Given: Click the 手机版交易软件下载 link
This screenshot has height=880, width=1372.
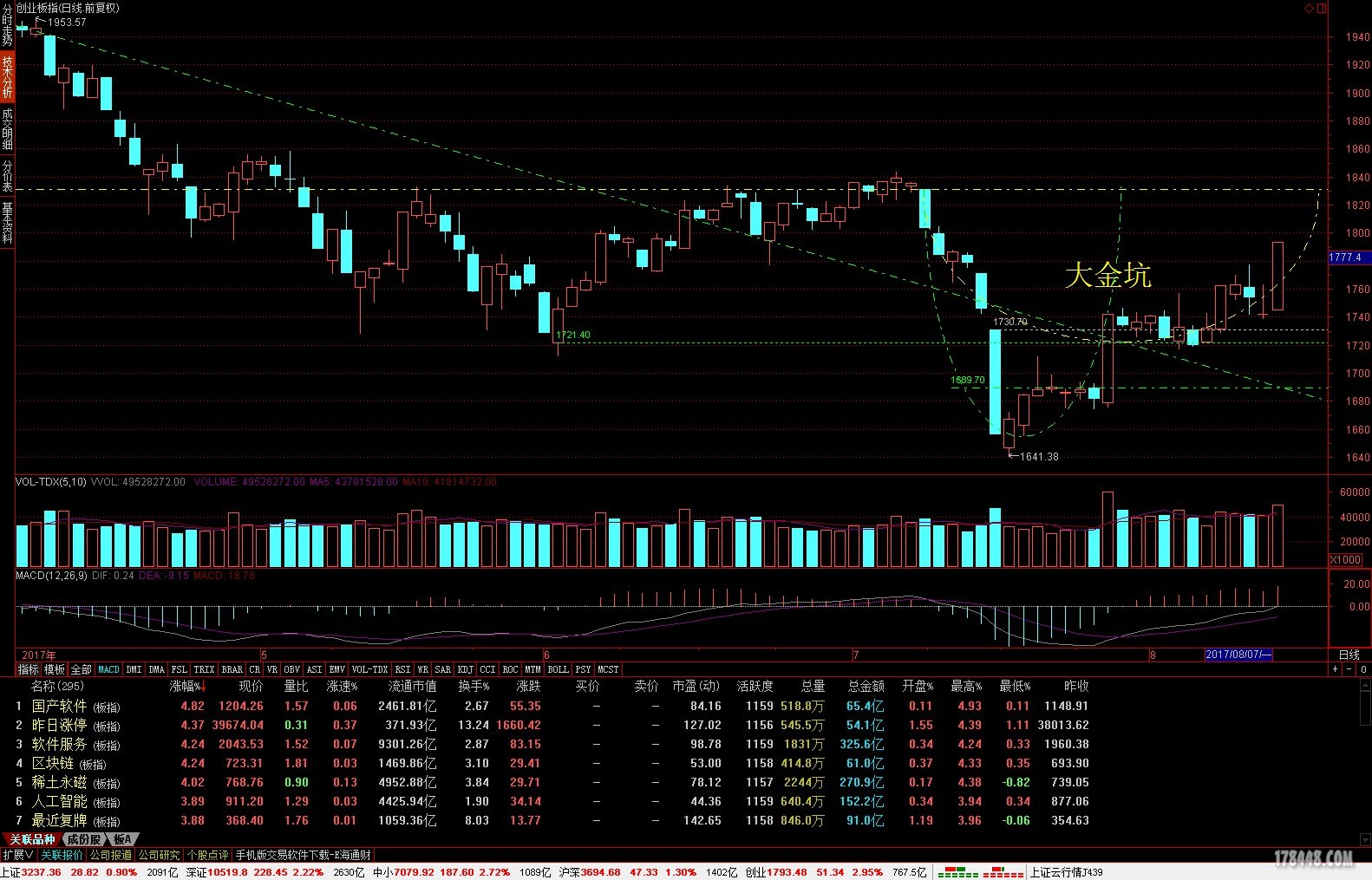Looking at the screenshot, I should pos(304,855).
